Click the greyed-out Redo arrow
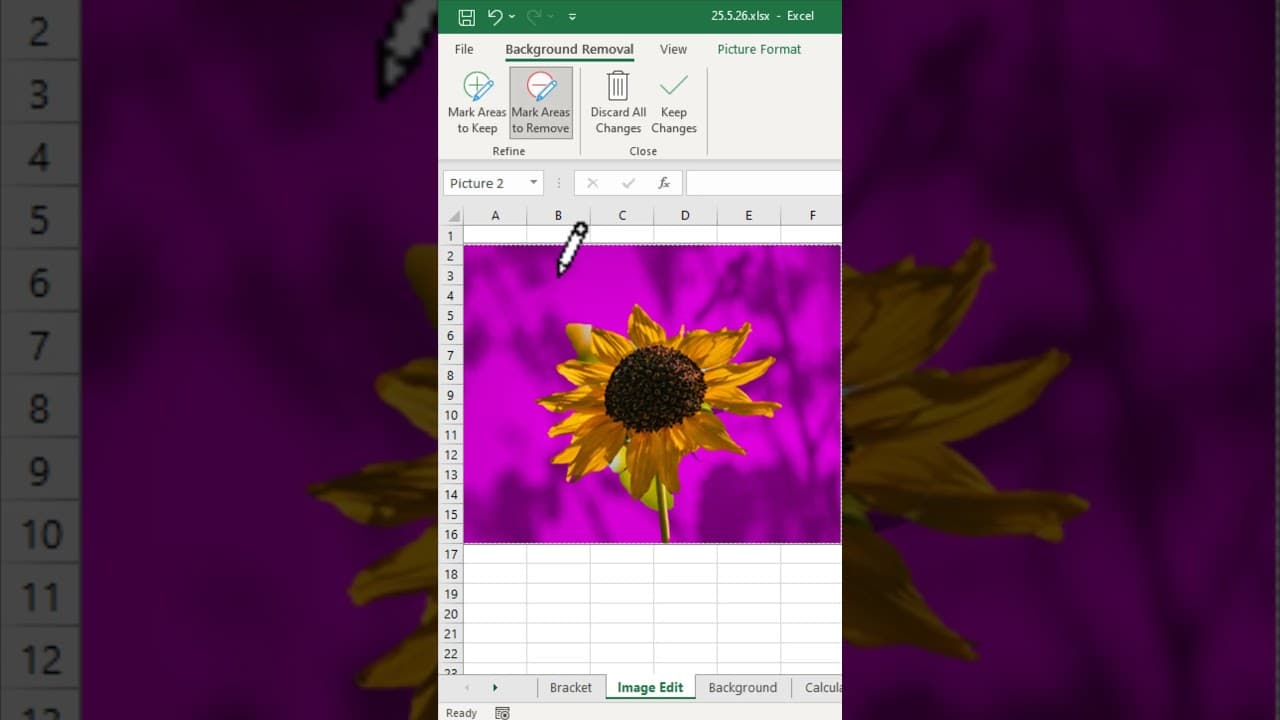1280x720 pixels. tap(534, 16)
